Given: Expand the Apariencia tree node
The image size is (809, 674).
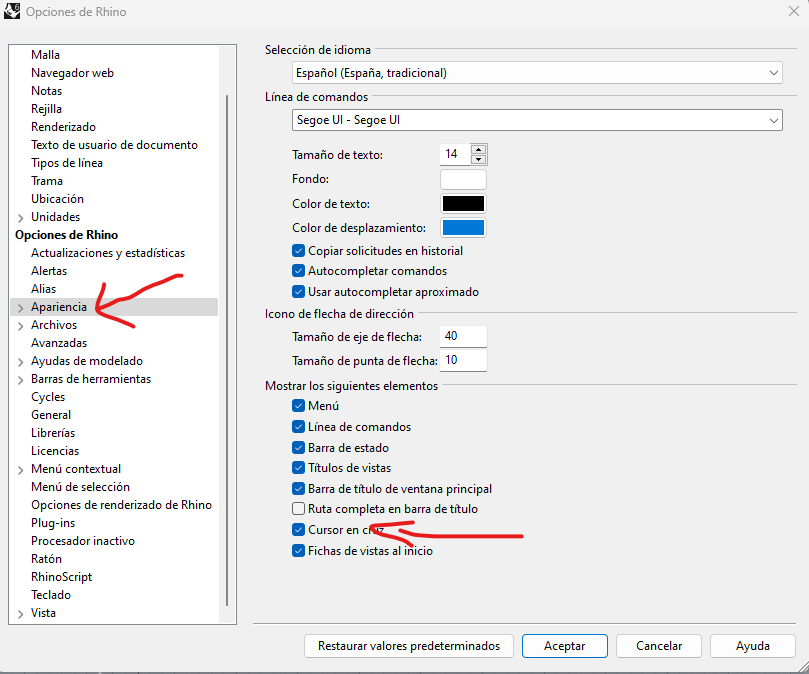Looking at the screenshot, I should coord(21,308).
